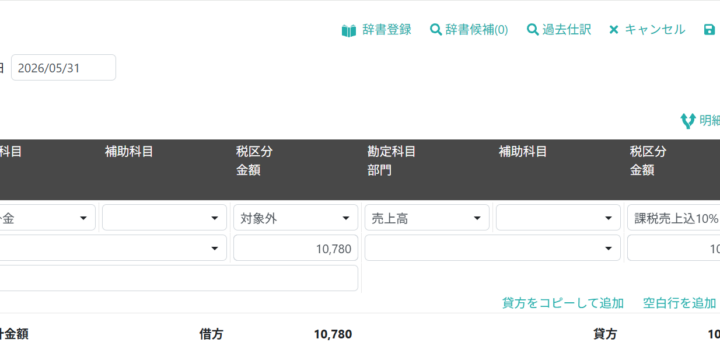The width and height of the screenshot is (720, 360).
Task: Open 辞書登録 dictionary registration
Action: click(x=387, y=30)
